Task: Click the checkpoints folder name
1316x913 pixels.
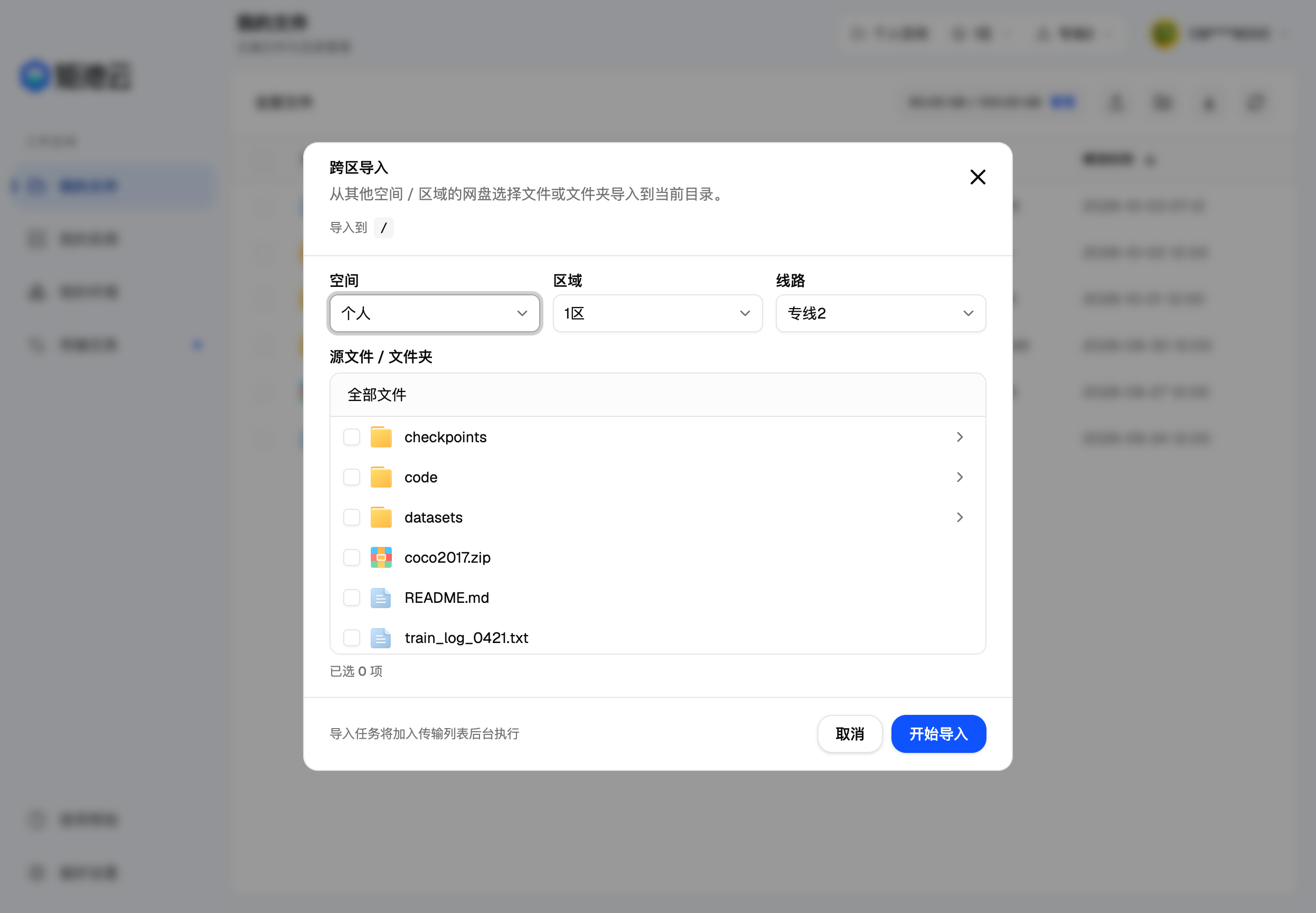Action: (445, 437)
